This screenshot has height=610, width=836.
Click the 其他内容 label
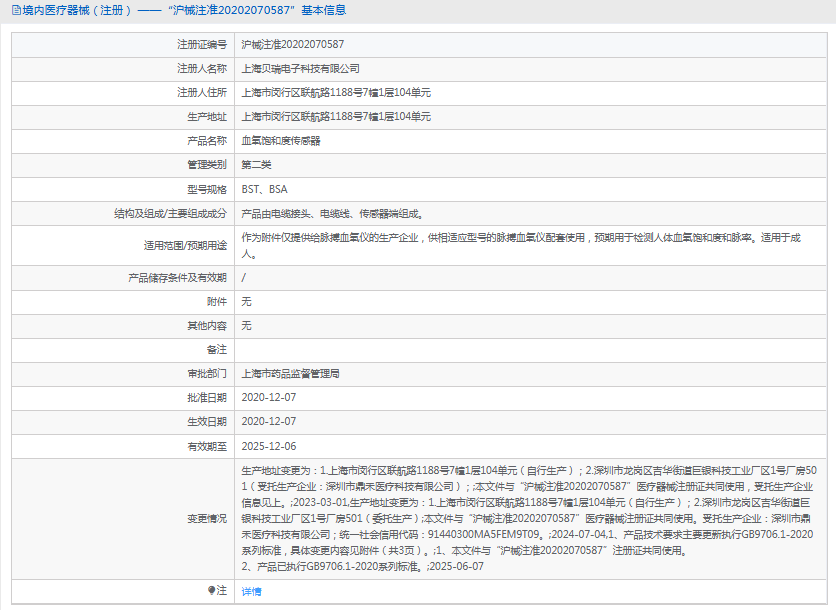207,326
